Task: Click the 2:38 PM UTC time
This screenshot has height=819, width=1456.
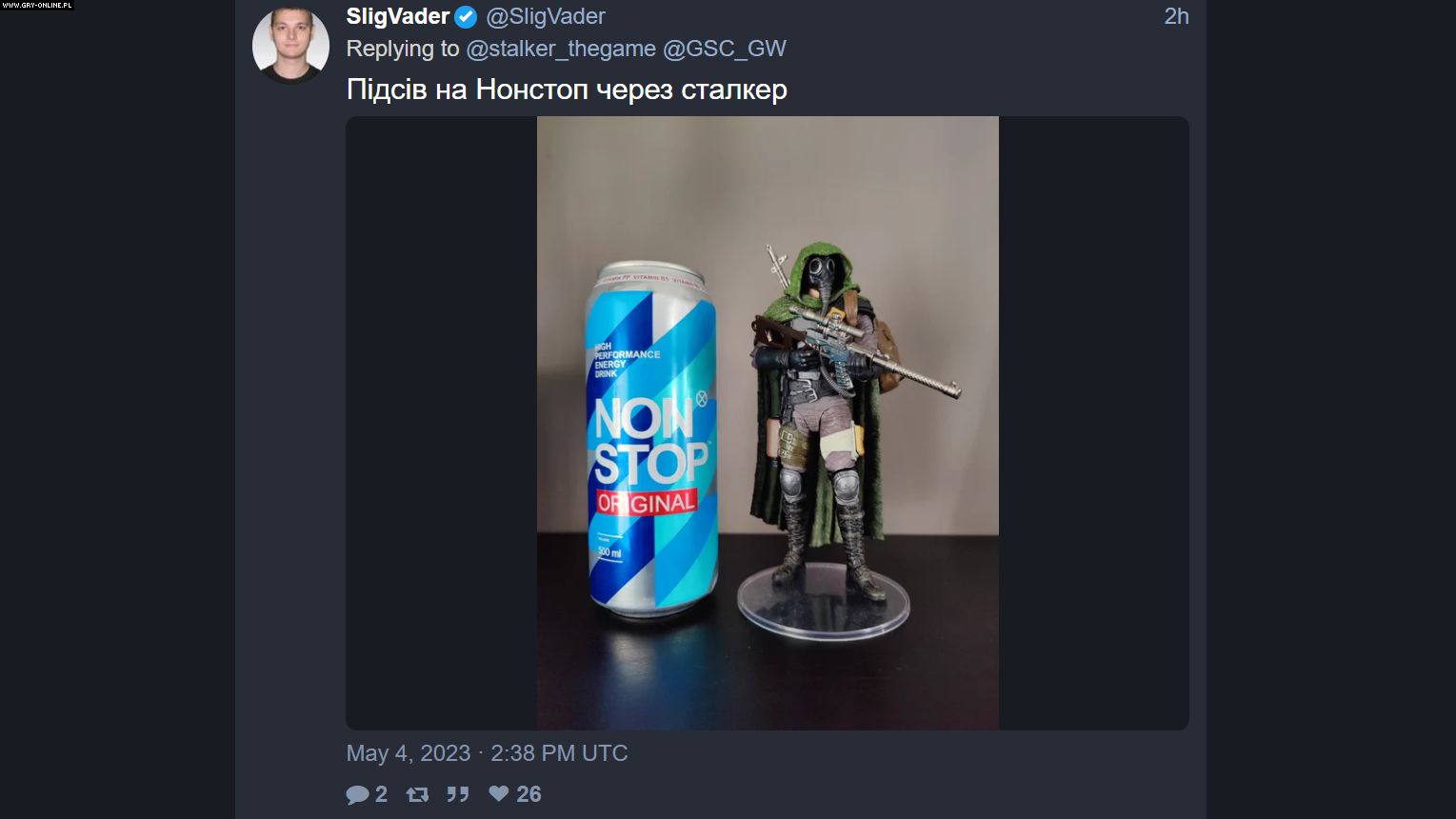Action: pyautogui.click(x=559, y=753)
